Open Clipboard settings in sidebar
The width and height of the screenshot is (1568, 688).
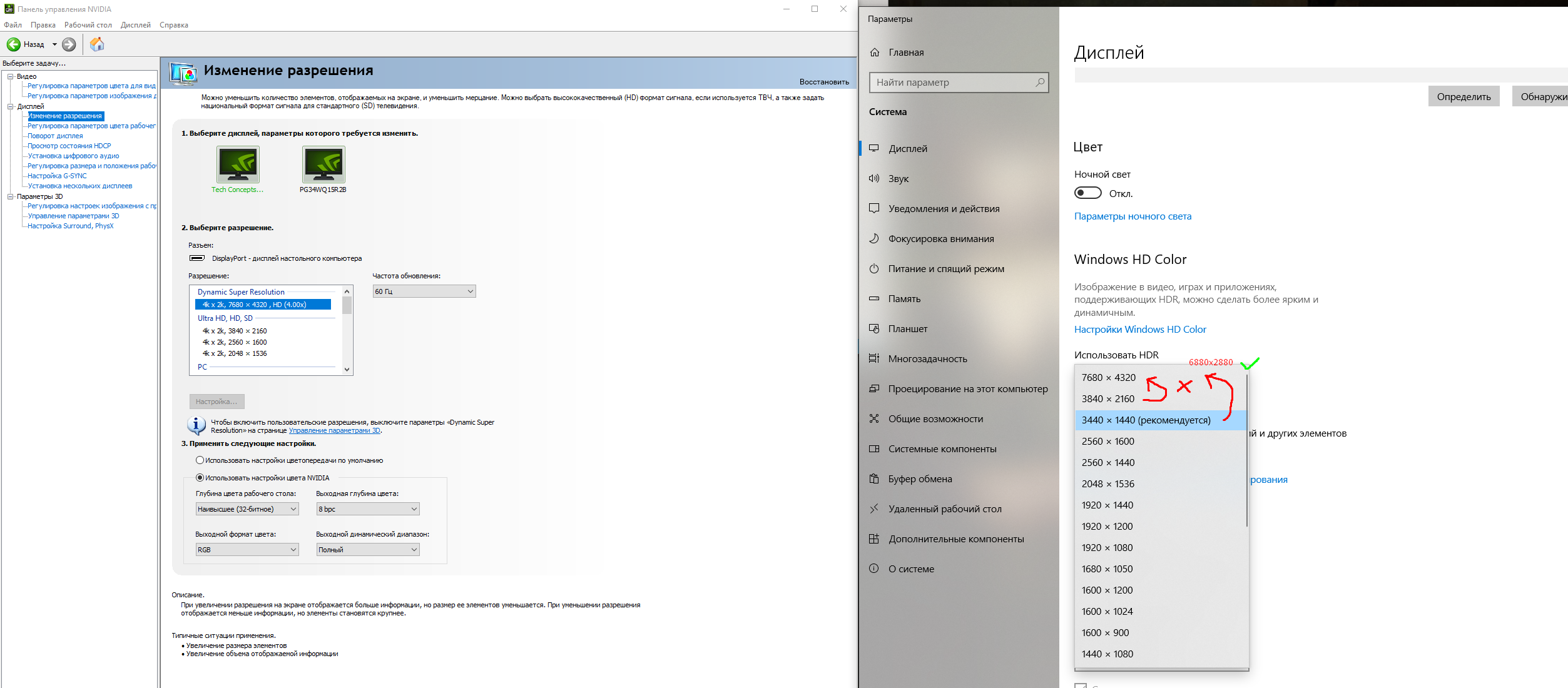(x=920, y=479)
